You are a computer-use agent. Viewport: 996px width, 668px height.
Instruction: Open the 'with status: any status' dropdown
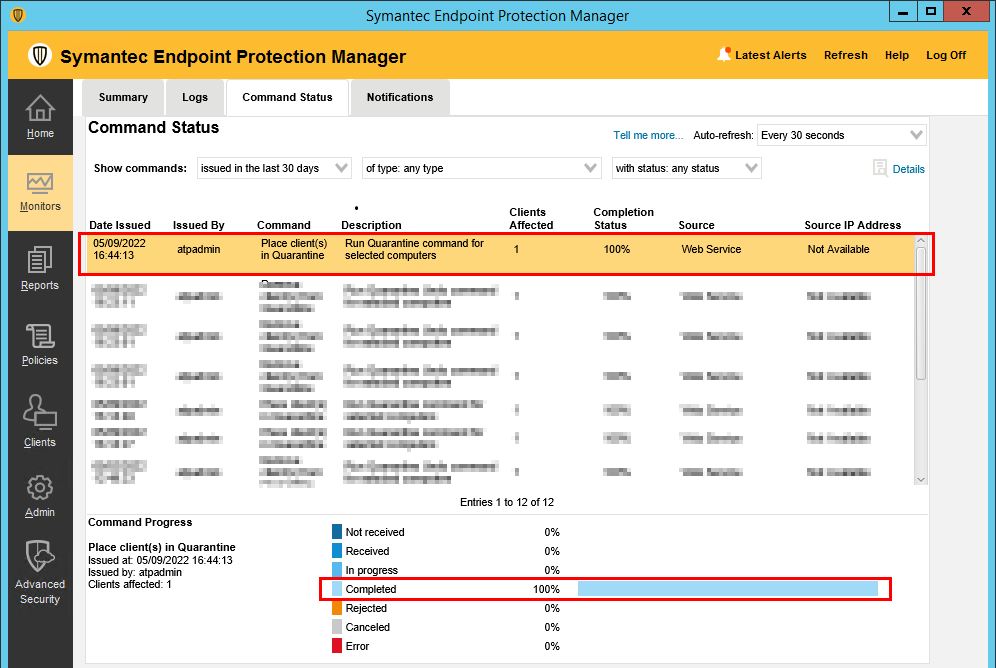coord(687,168)
